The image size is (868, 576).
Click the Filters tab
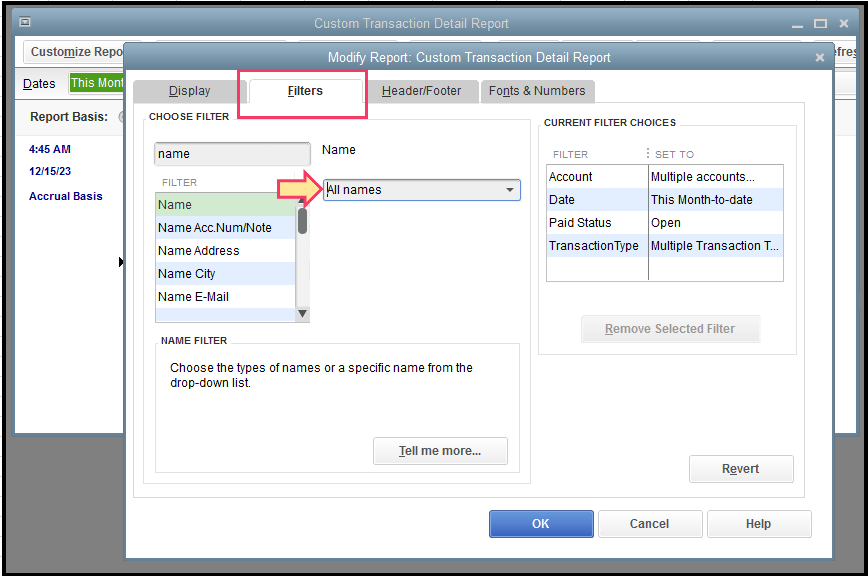(x=305, y=91)
